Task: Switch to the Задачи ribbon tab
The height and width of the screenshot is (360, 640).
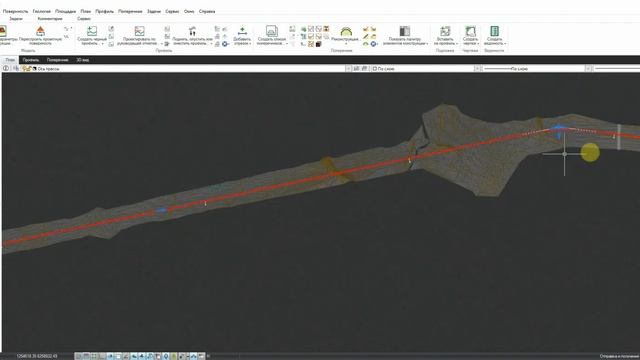Action: click(x=16, y=19)
